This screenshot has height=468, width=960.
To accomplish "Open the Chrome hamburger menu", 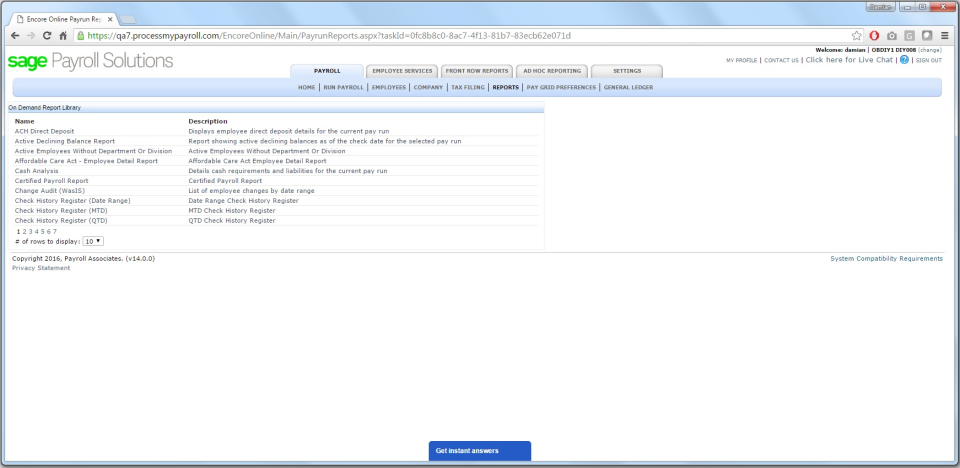I will click(x=945, y=35).
